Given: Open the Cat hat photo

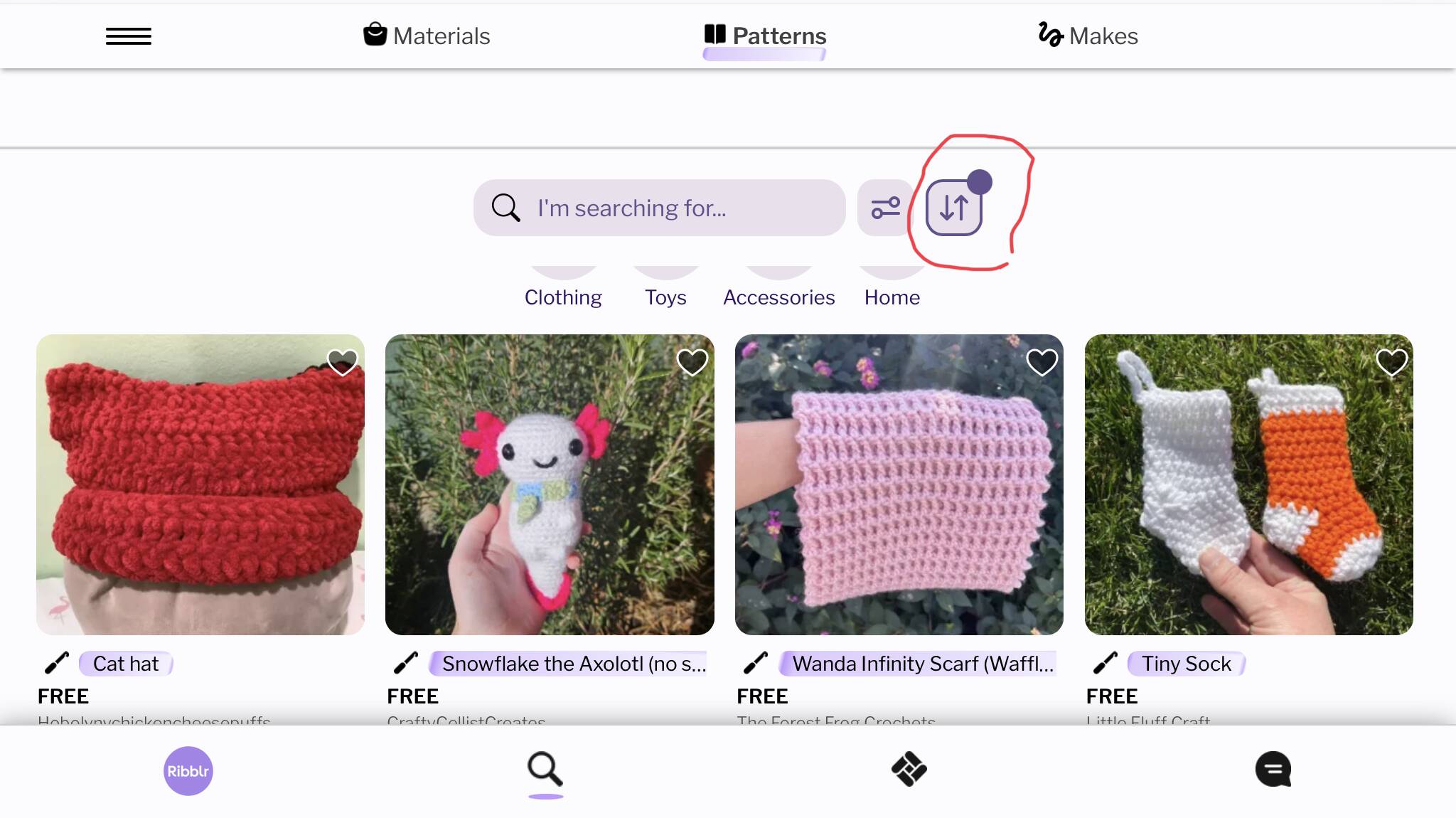Looking at the screenshot, I should click(x=200, y=484).
